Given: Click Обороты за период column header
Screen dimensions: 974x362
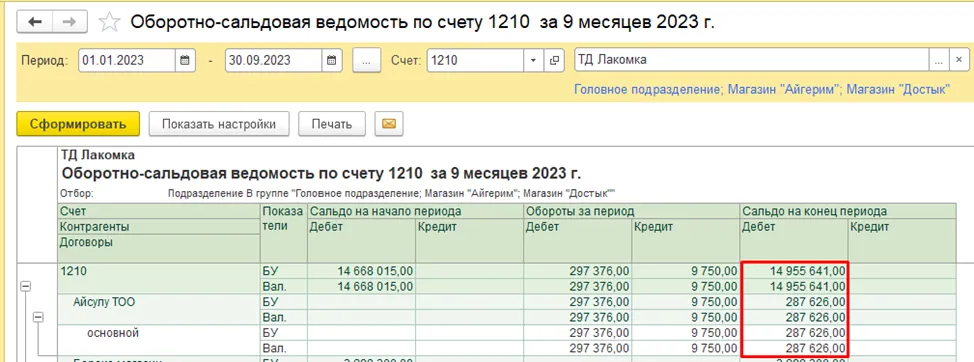Looking at the screenshot, I should (632, 211).
